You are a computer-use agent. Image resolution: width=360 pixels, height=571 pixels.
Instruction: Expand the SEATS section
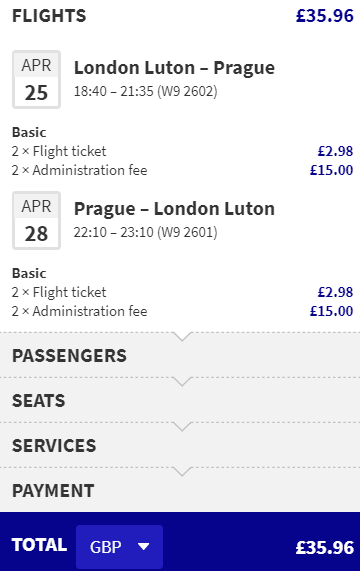tap(180, 401)
